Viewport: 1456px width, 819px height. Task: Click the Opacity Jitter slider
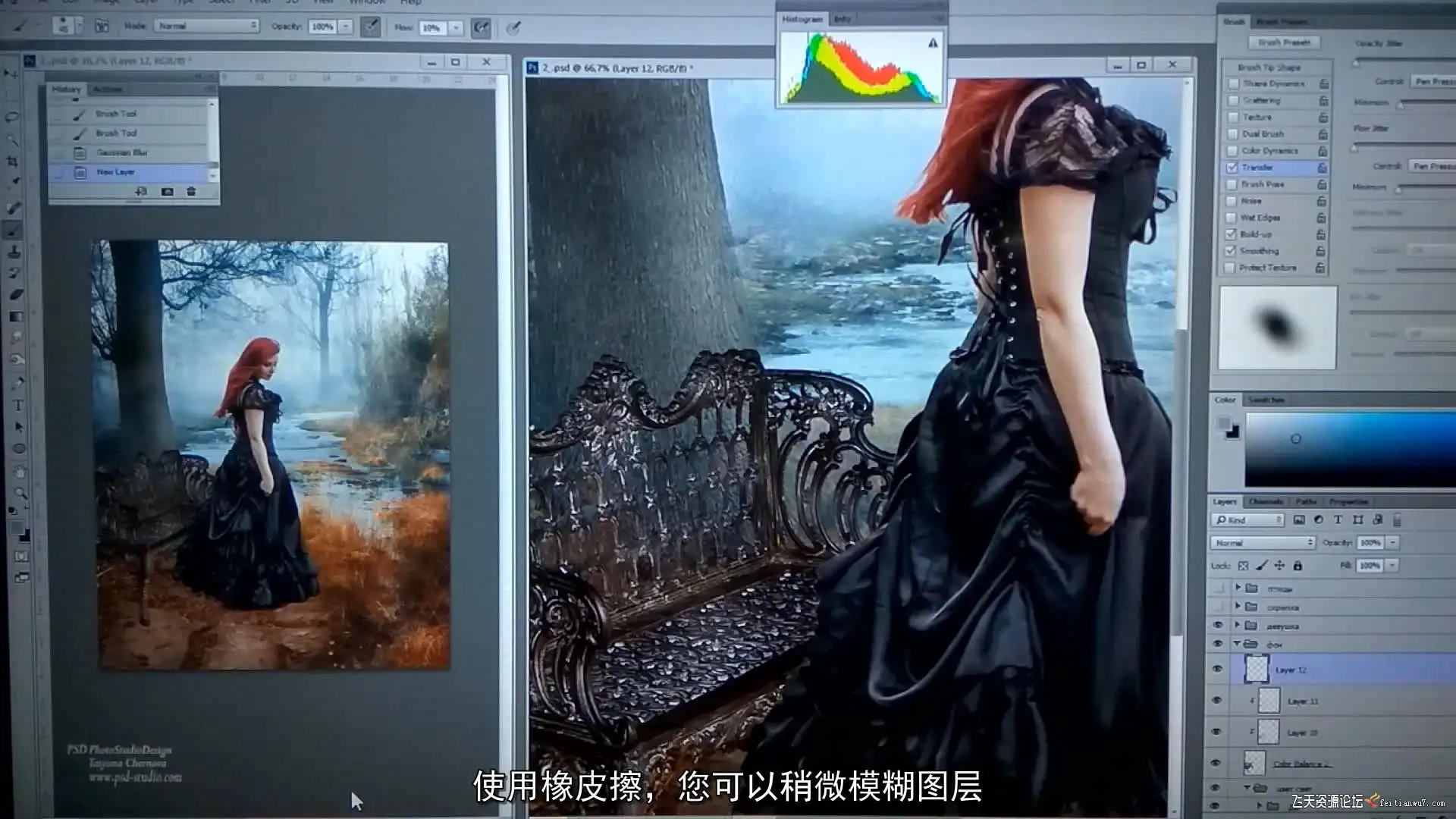pos(1404,61)
